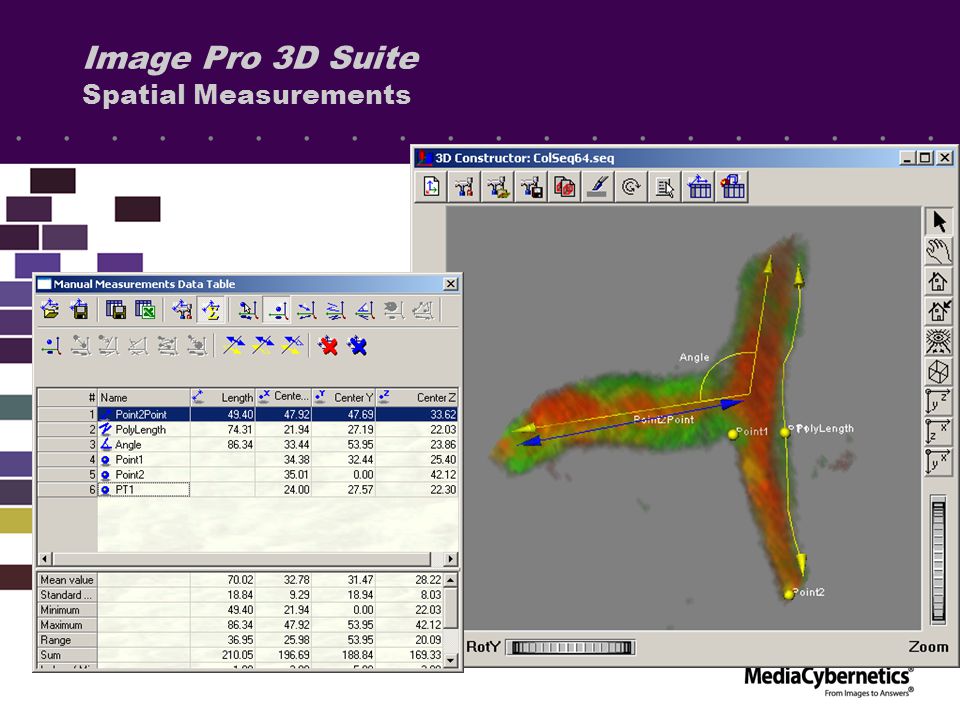This screenshot has height=720, width=960.
Task: Select the PT1 row in data table
Action: coord(247,490)
